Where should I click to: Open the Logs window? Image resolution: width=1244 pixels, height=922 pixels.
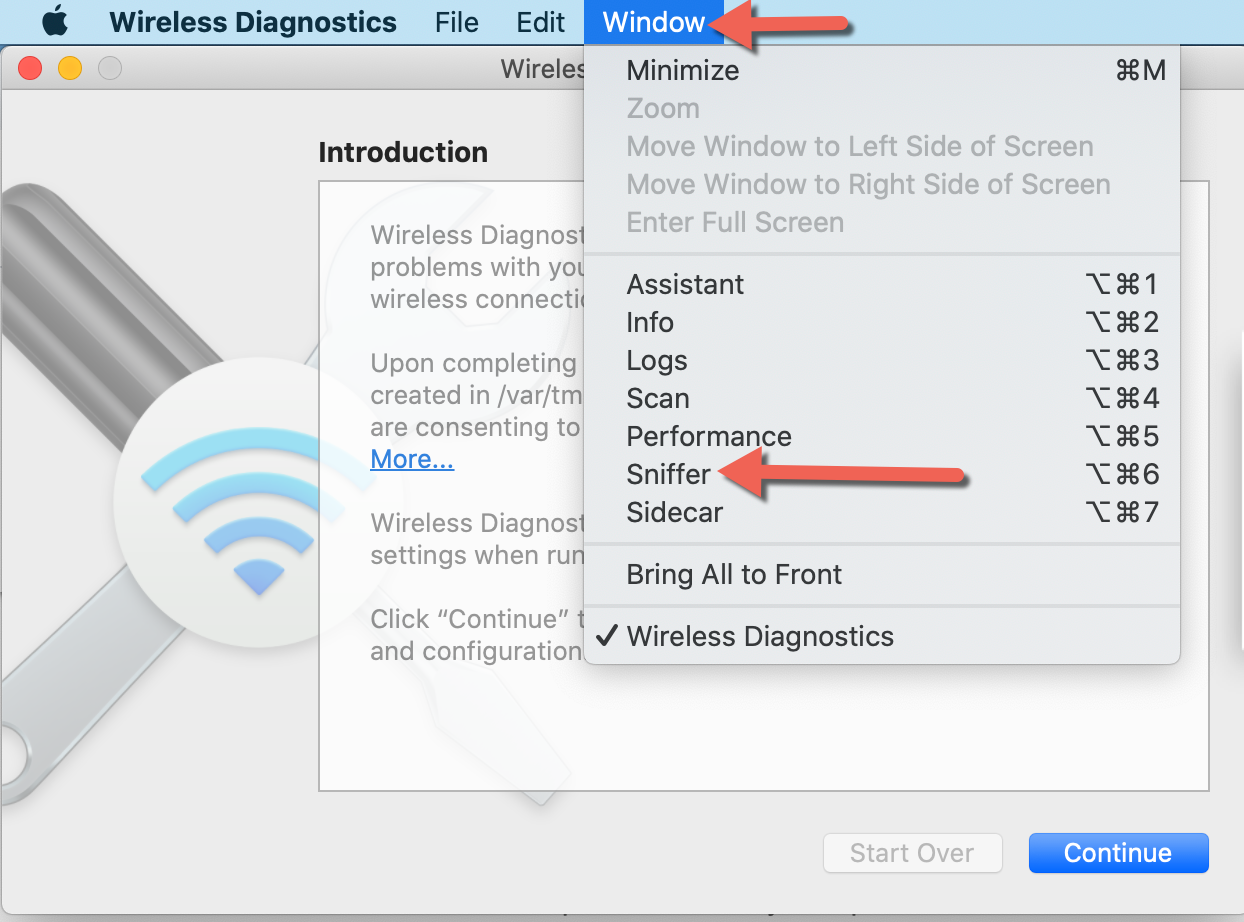coord(657,361)
